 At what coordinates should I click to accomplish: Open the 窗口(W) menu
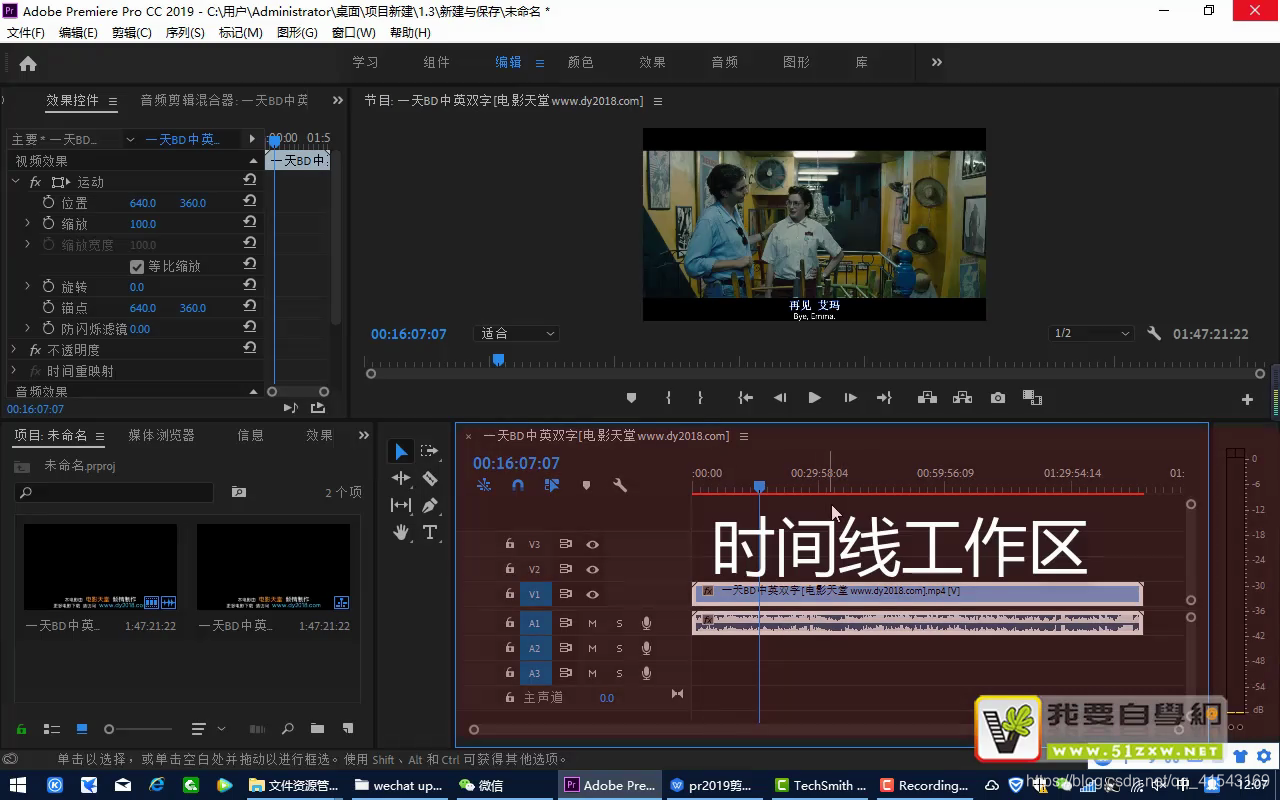(354, 32)
